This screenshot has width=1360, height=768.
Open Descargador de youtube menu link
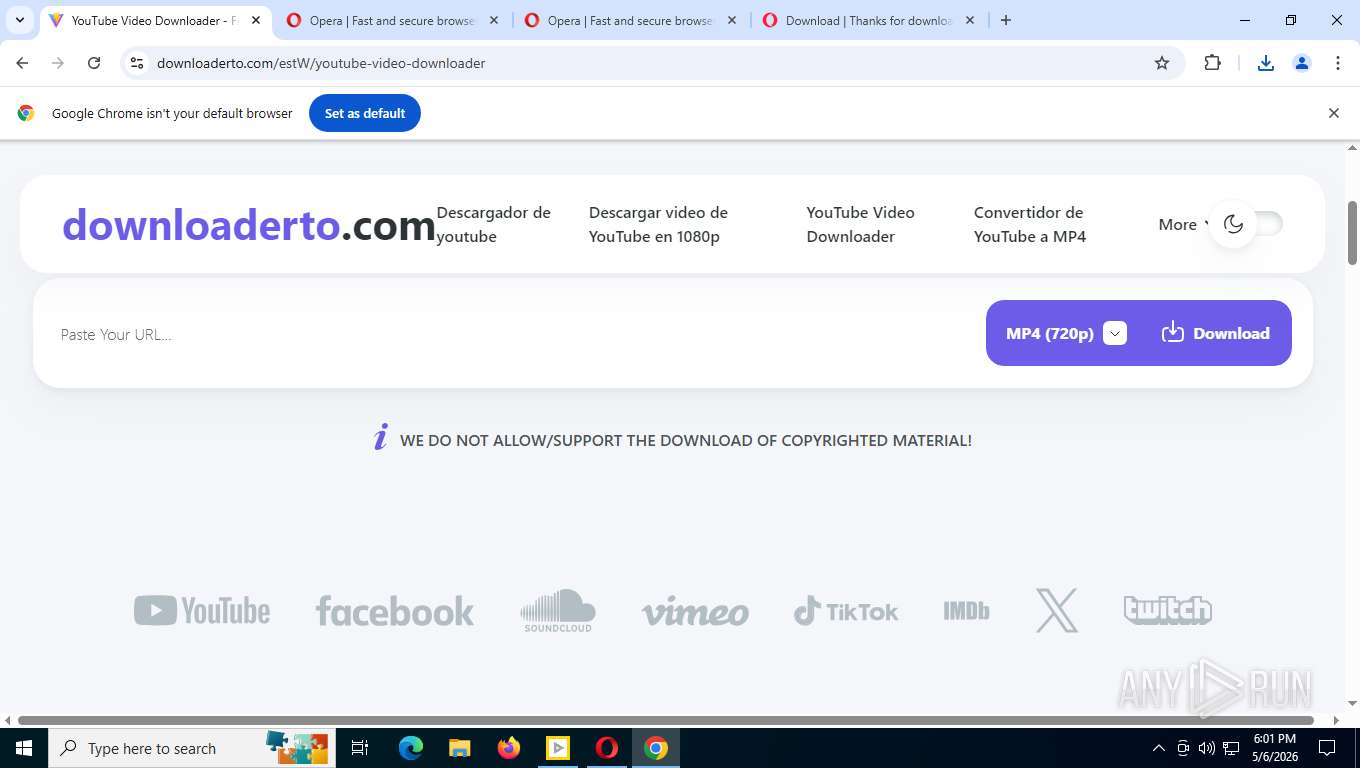click(x=494, y=224)
